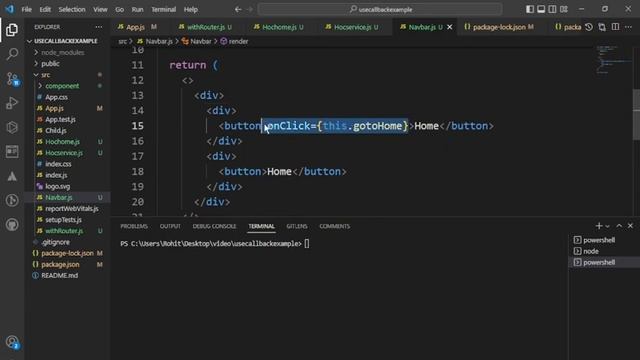Switch to the Hocservice.js editor tab
The height and width of the screenshot is (360, 640).
click(352, 27)
